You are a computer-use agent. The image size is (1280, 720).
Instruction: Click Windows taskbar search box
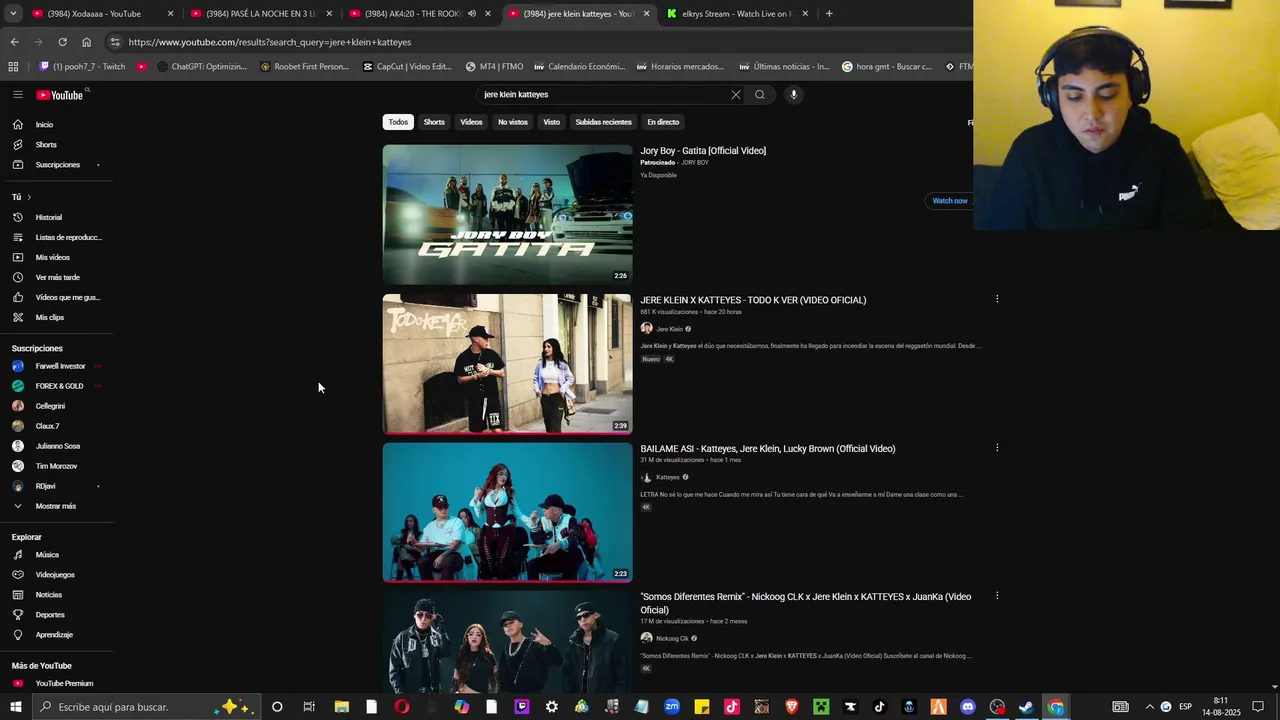pos(147,707)
